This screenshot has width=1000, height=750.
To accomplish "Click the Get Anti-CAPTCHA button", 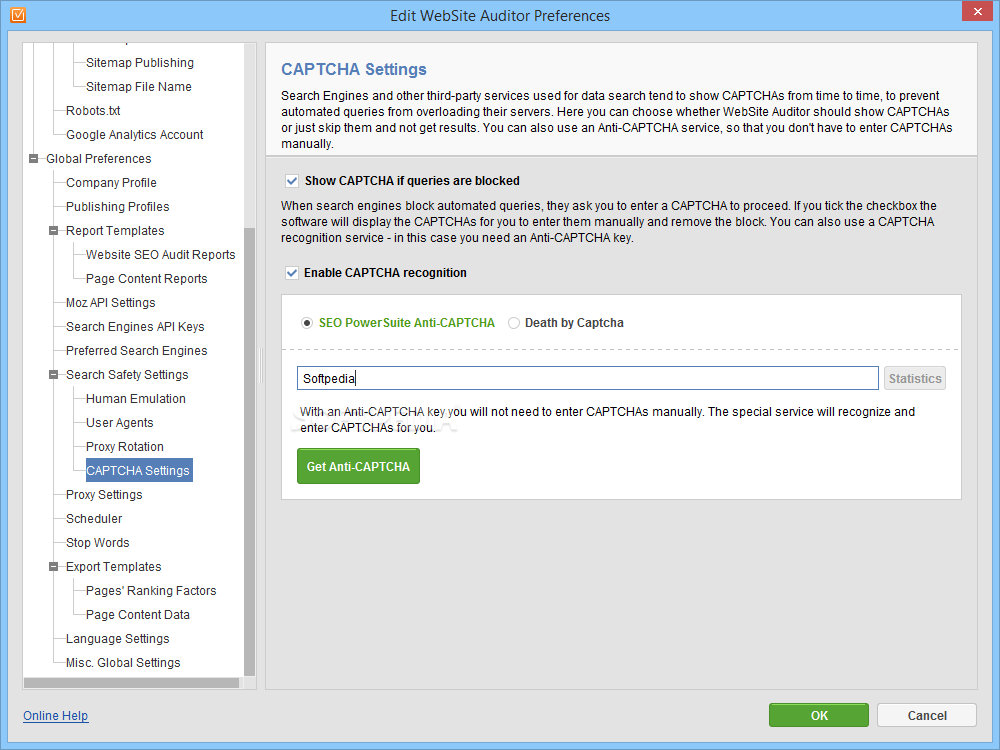I will pos(358,466).
